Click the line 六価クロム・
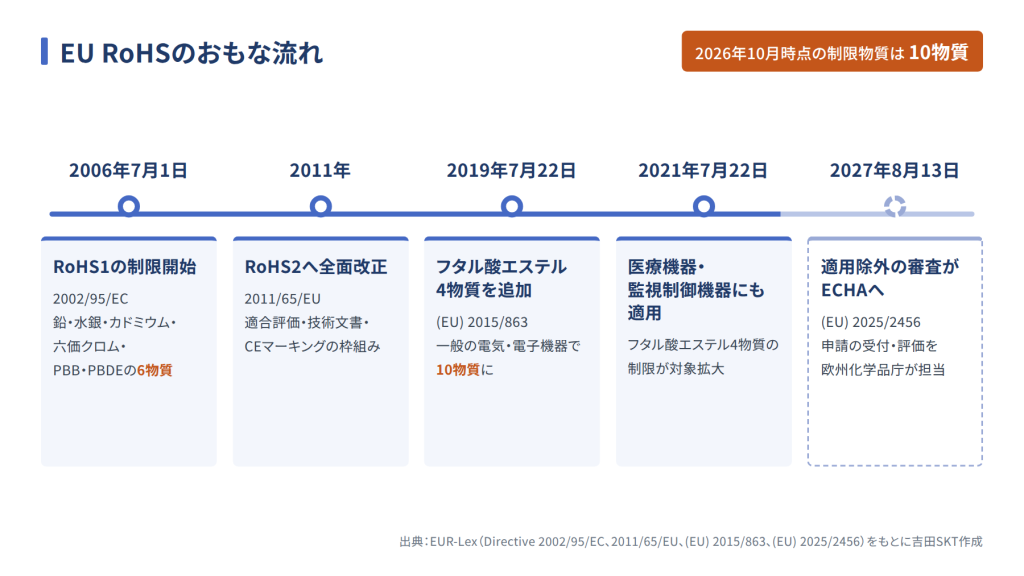Screen dimensions: 1024x576 (89, 347)
